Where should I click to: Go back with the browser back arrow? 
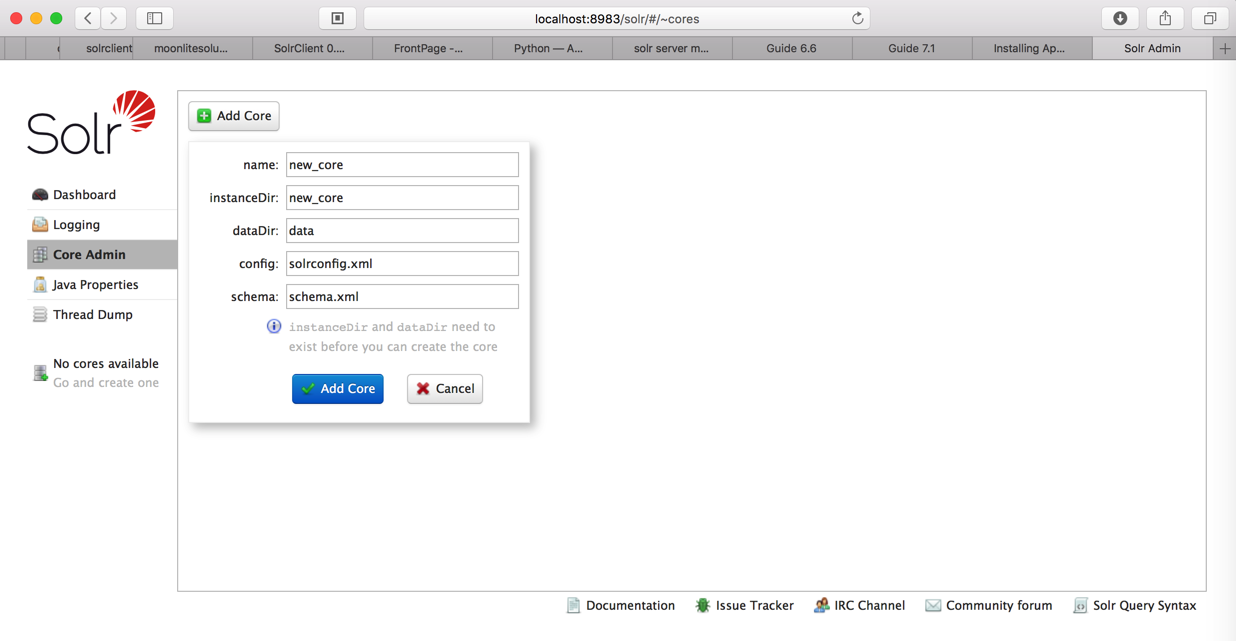(88, 18)
